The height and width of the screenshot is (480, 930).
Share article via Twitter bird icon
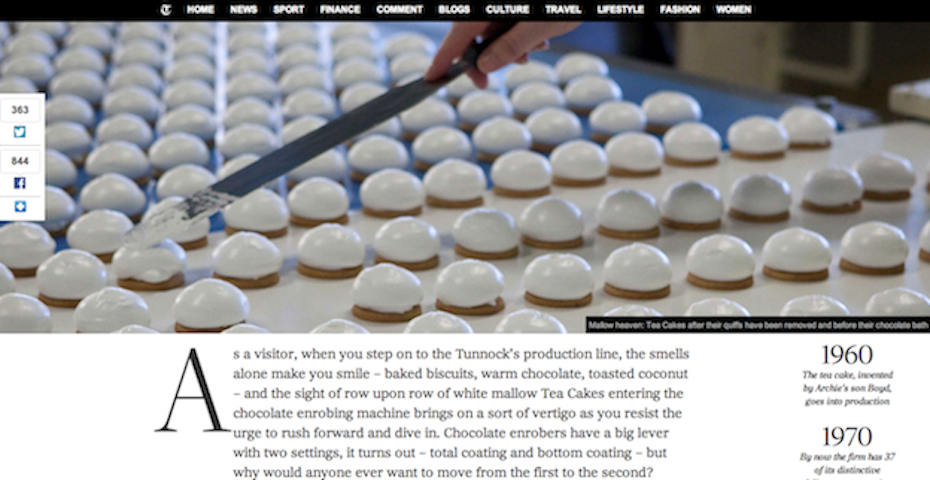pos(20,132)
